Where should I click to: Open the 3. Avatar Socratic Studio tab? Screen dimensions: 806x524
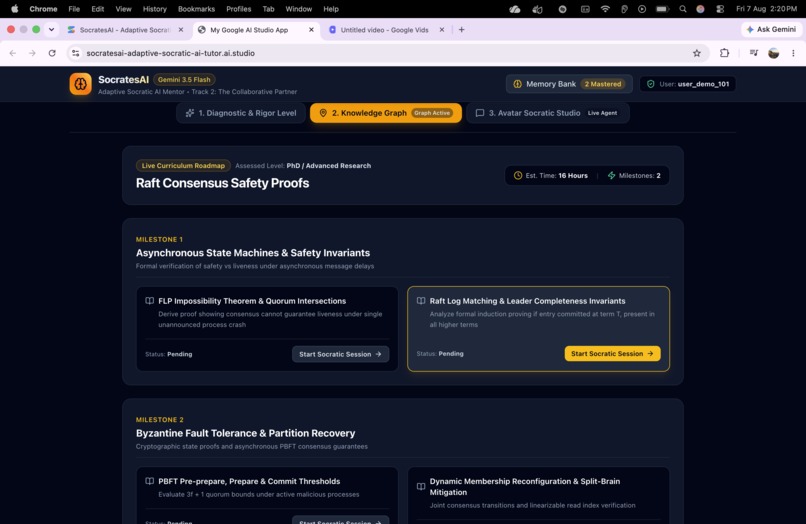coord(548,113)
